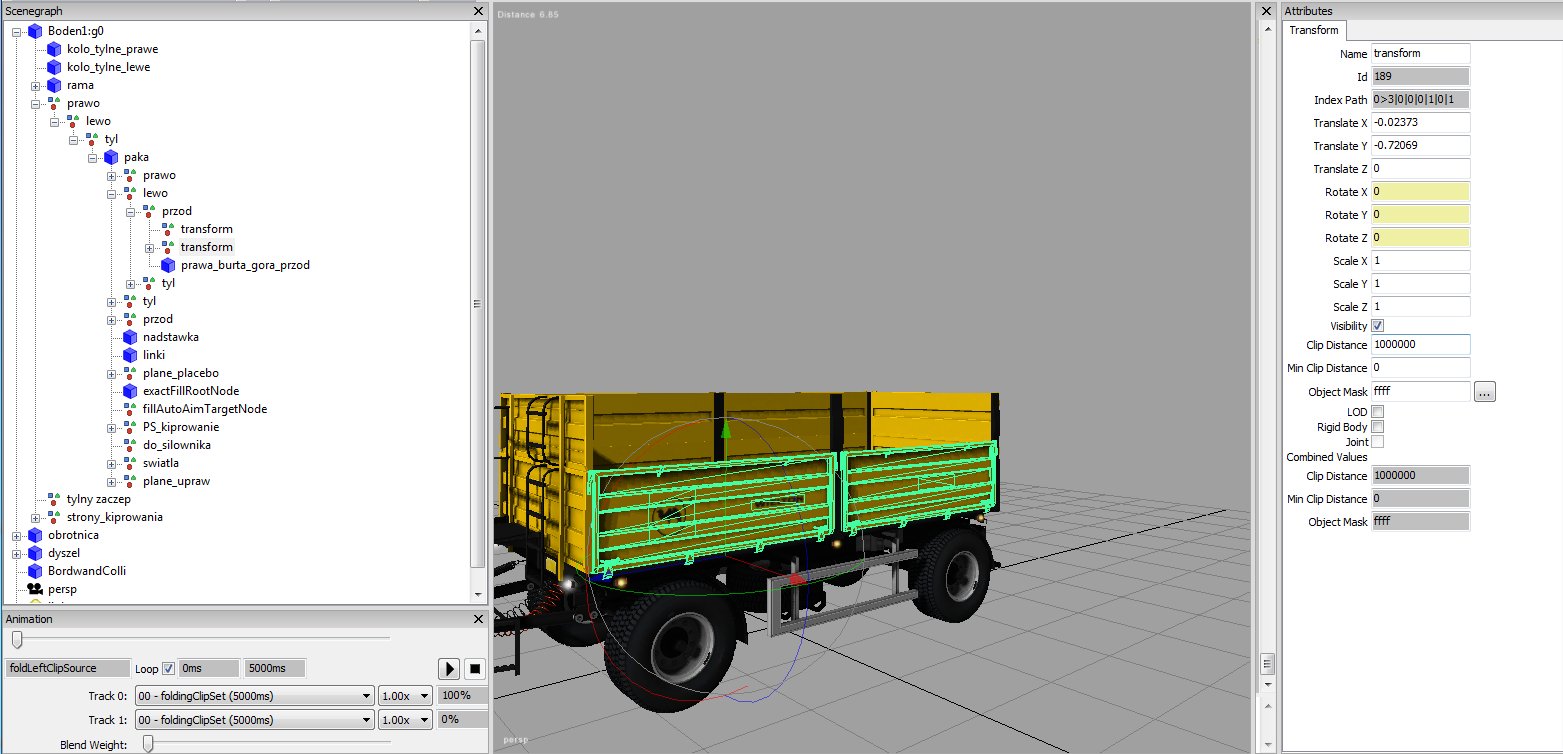
Task: Click the root cube icon of Boden1:g0
Action: pyautogui.click(x=35, y=31)
